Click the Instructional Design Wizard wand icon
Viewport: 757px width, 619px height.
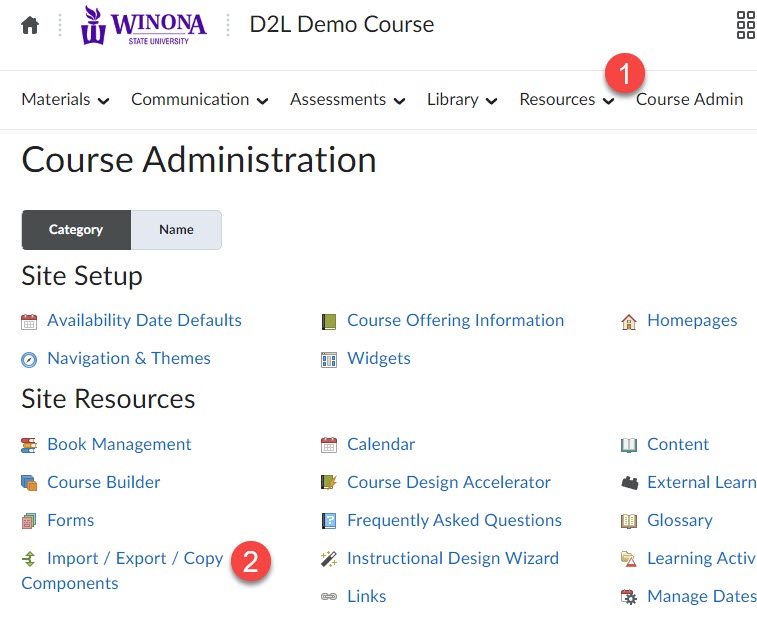coord(329,559)
